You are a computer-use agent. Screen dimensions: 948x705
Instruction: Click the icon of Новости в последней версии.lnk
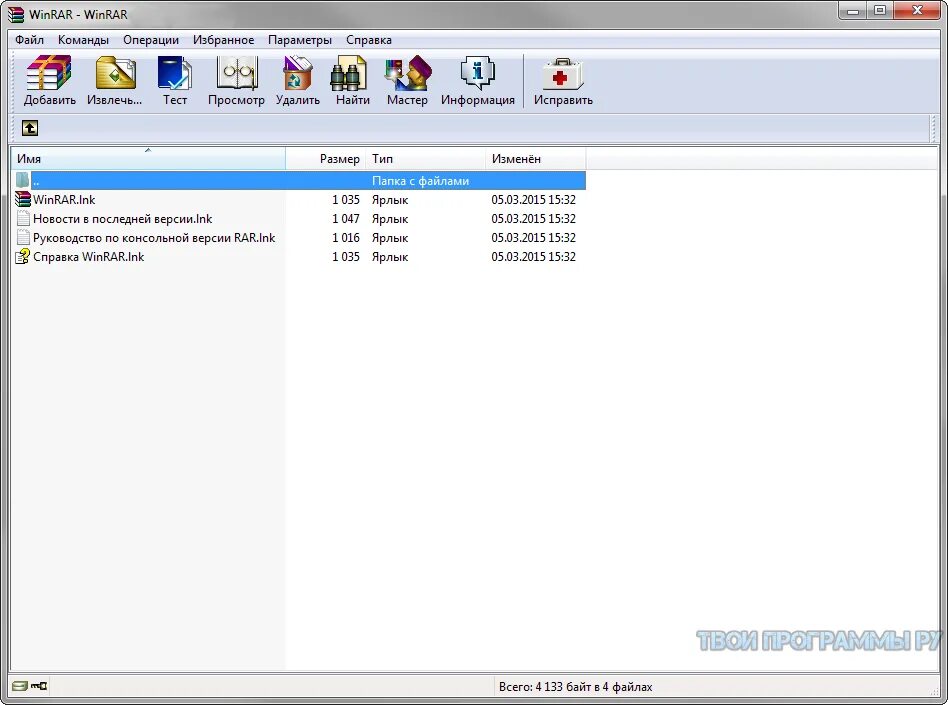(x=23, y=218)
